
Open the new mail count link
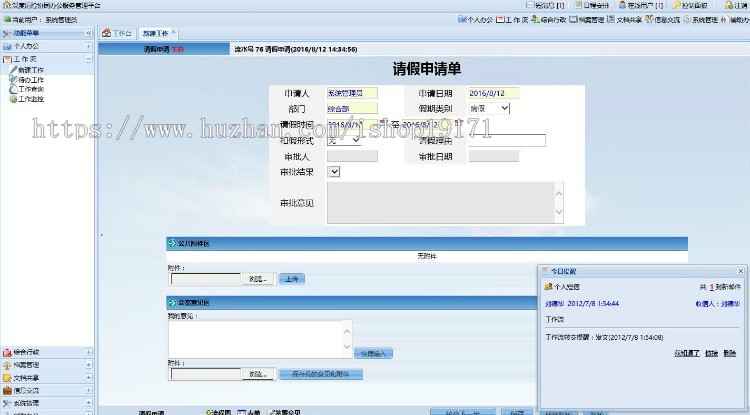(712, 287)
